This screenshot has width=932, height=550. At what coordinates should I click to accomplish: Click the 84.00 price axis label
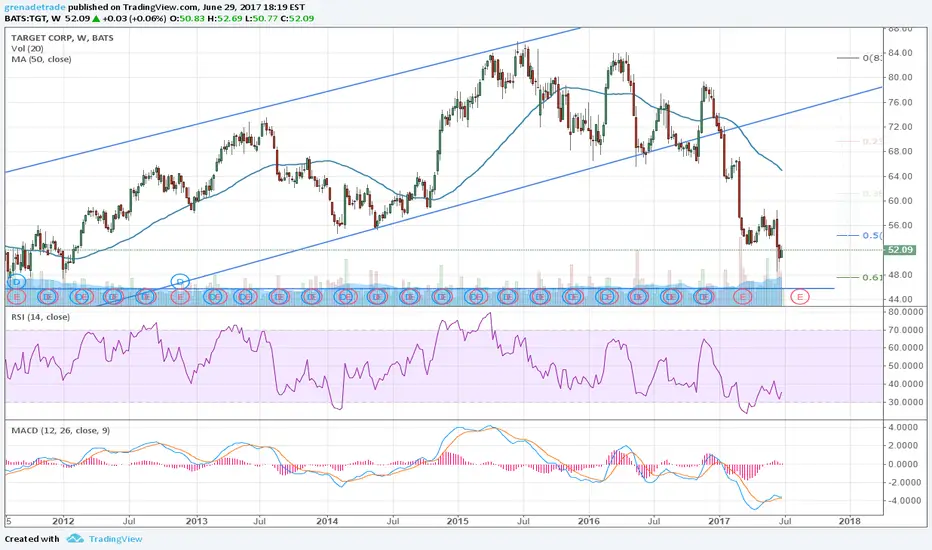click(901, 53)
